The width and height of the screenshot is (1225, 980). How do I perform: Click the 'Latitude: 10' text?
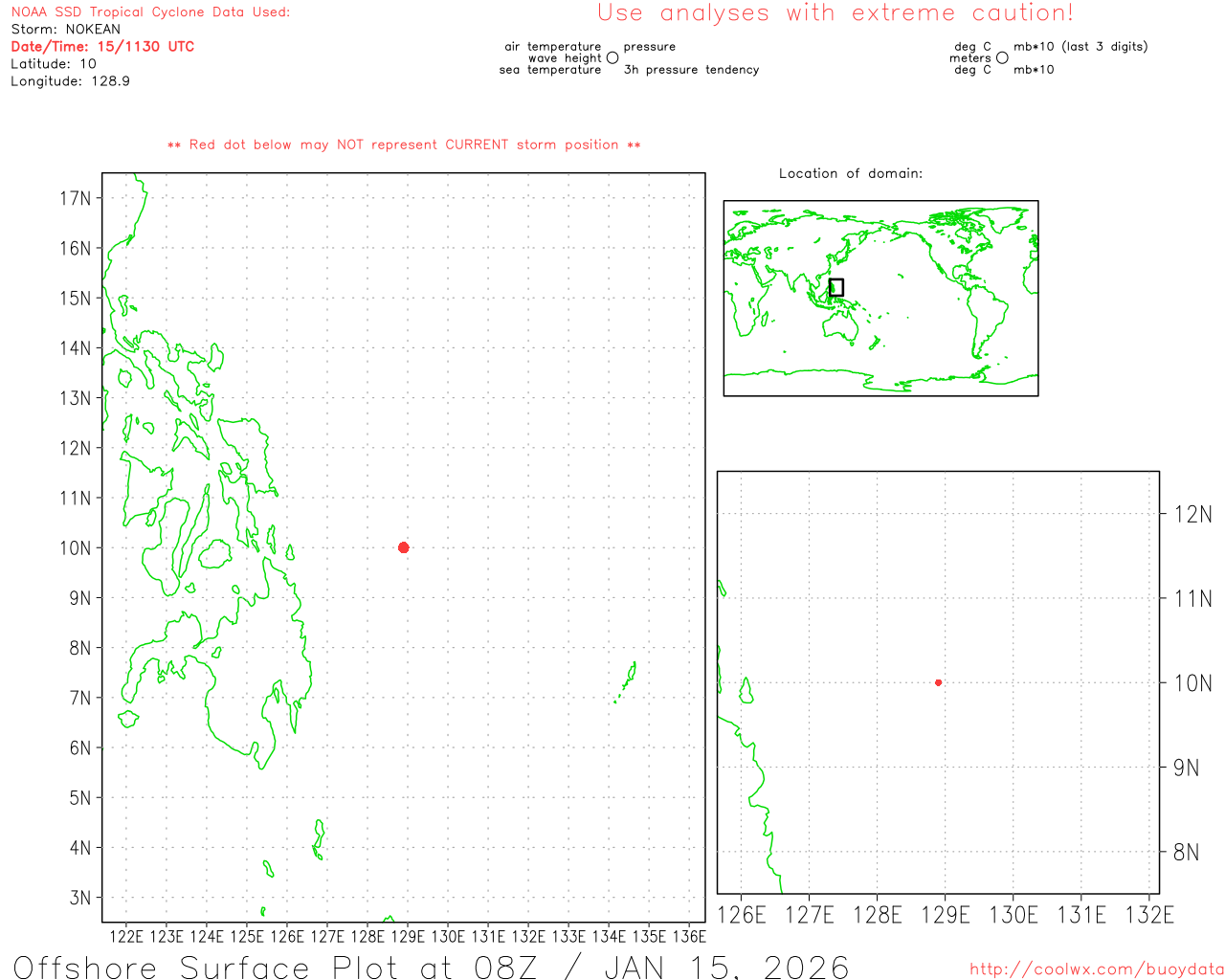point(54,64)
